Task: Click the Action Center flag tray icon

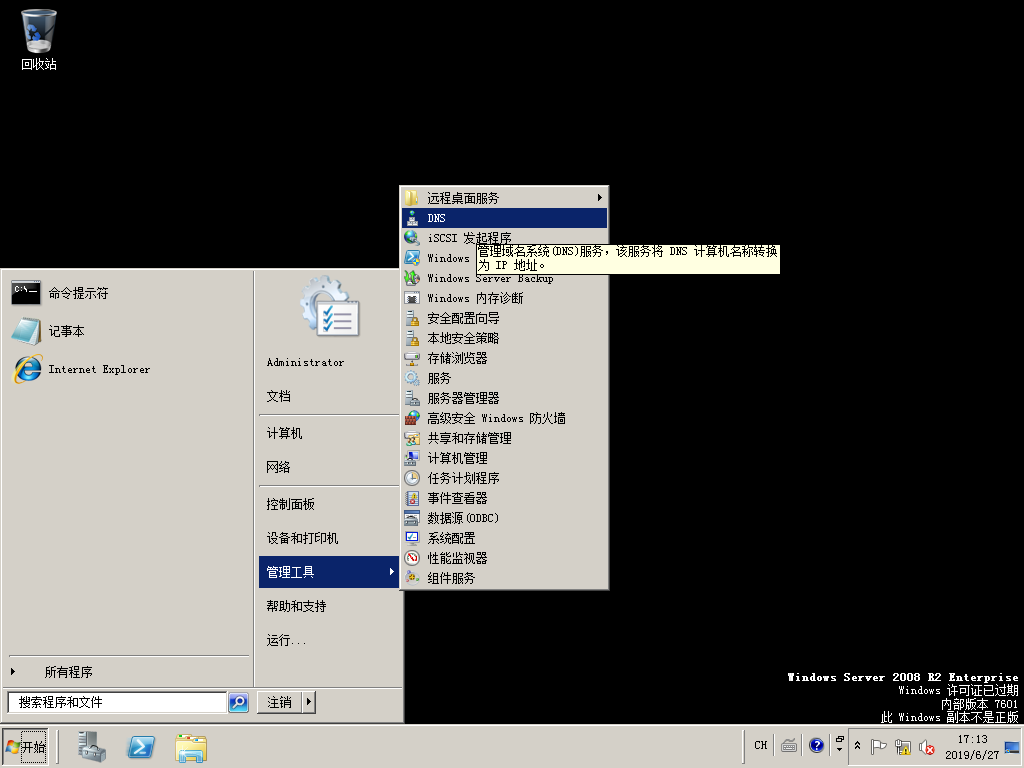Action: point(879,746)
